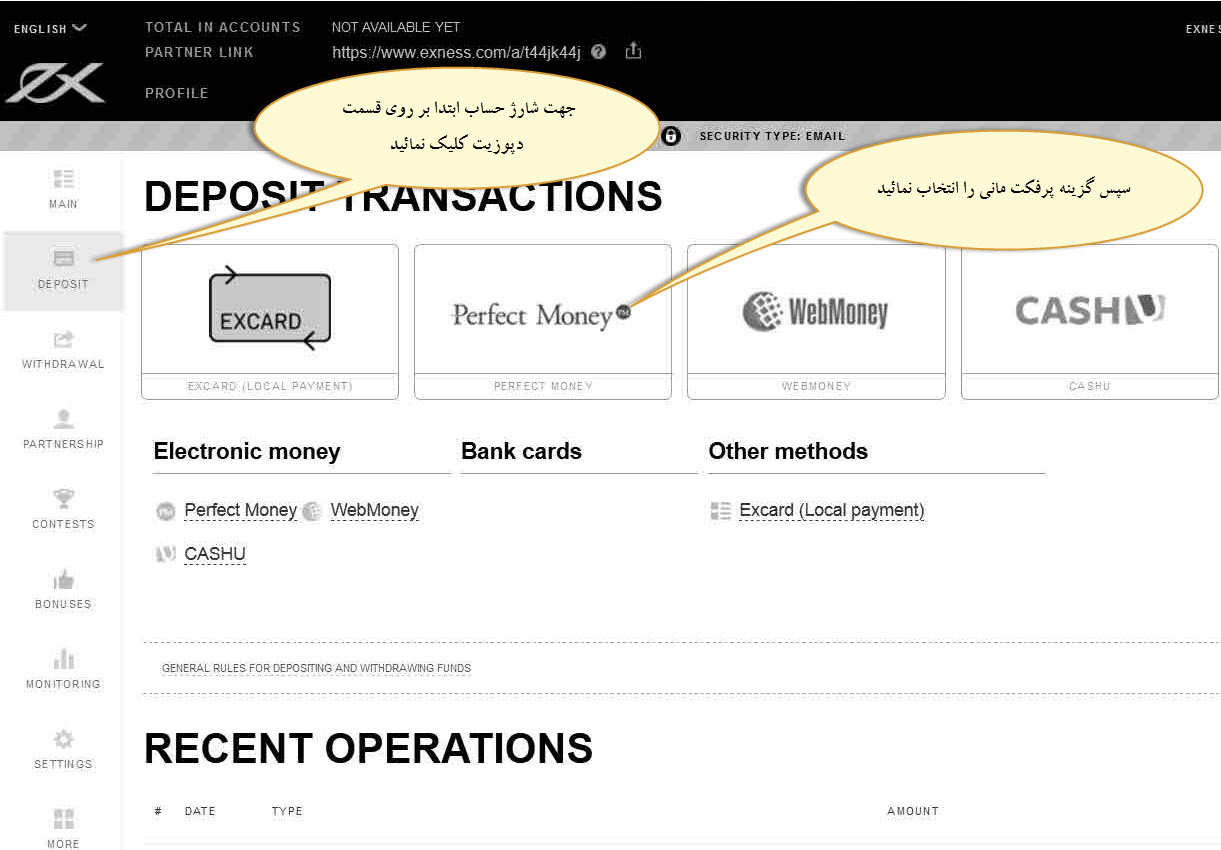The width and height of the screenshot is (1221, 850).
Task: Click the WebMoney text link
Action: click(x=375, y=510)
